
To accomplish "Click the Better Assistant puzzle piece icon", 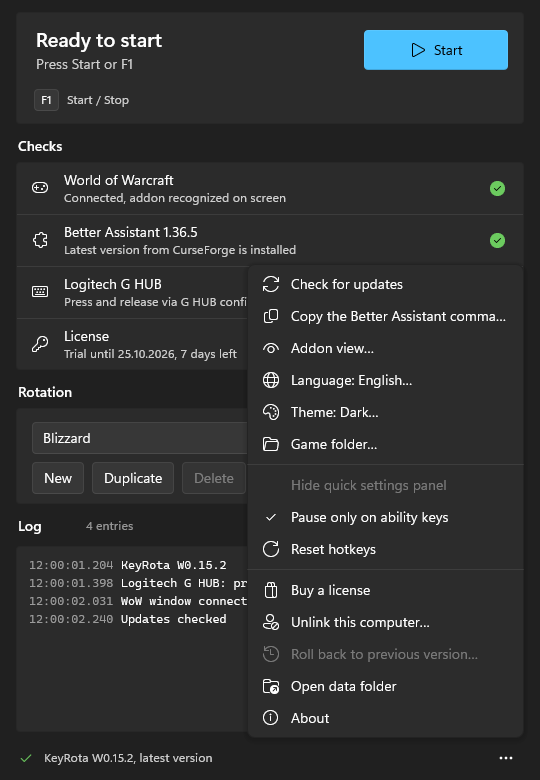I will click(x=40, y=240).
